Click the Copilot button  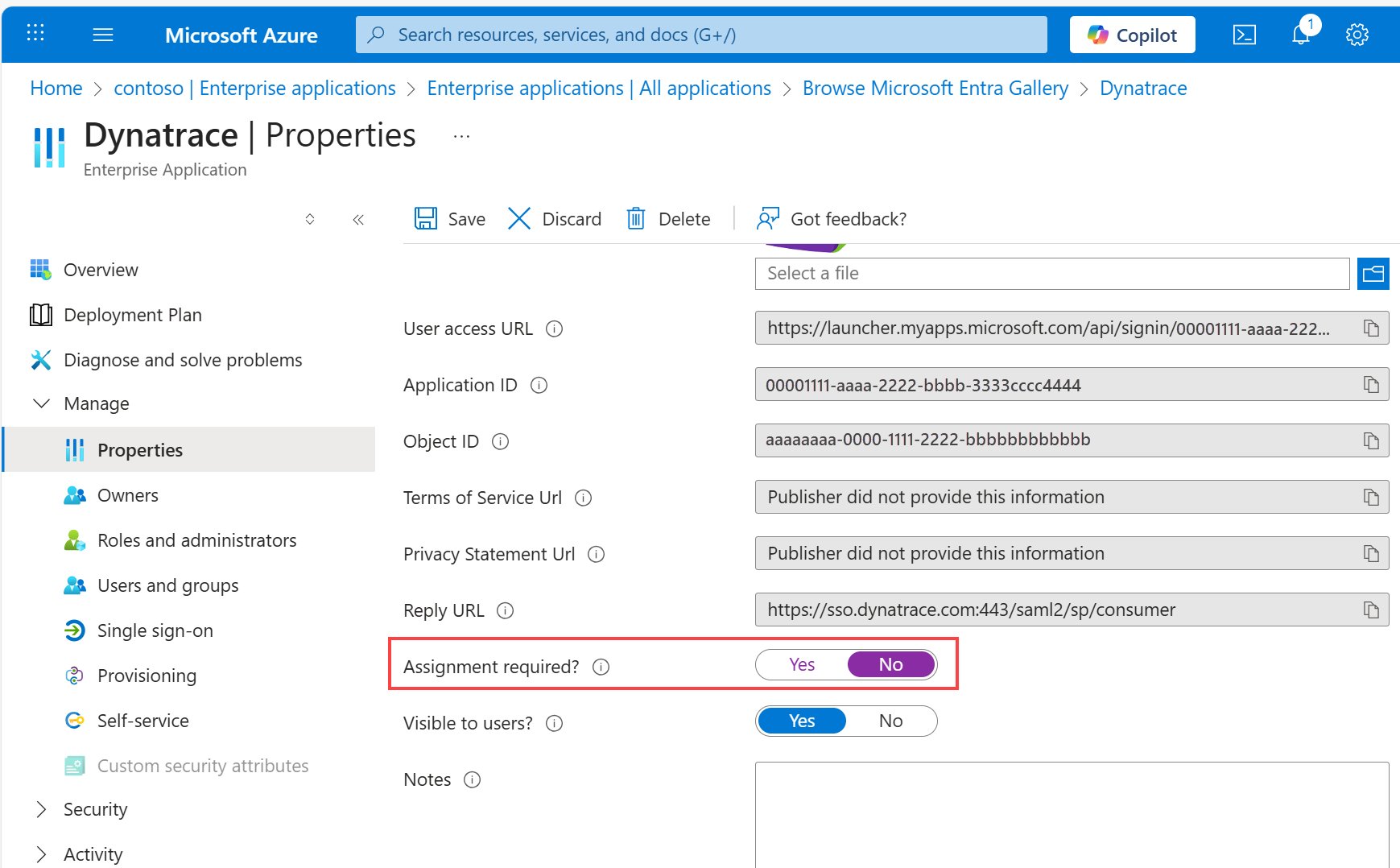pos(1132,35)
